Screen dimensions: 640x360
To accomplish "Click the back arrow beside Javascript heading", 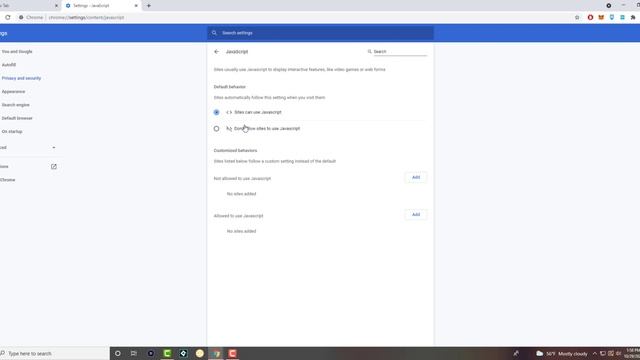I will point(216,52).
